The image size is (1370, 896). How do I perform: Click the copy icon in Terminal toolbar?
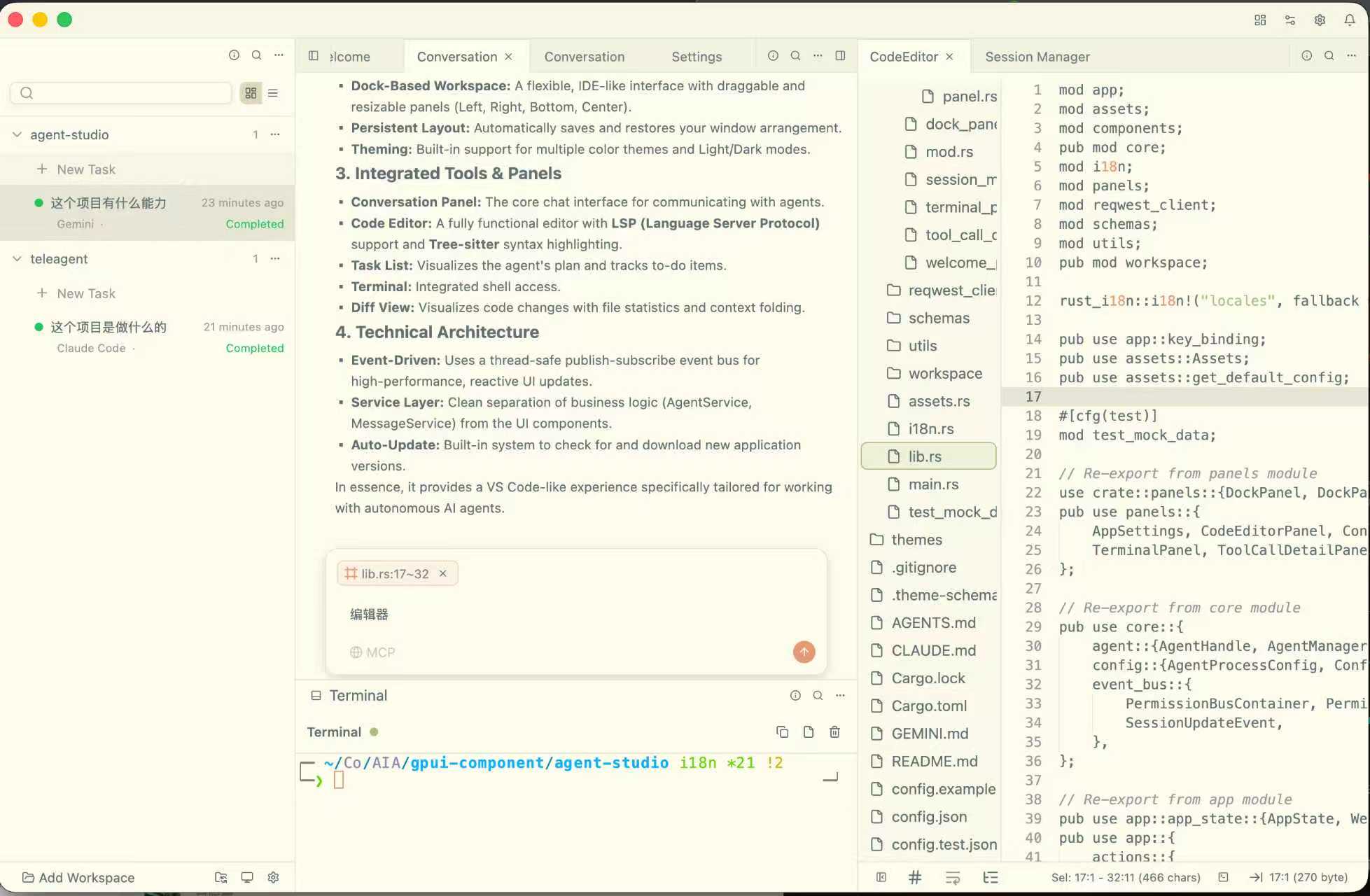click(782, 731)
